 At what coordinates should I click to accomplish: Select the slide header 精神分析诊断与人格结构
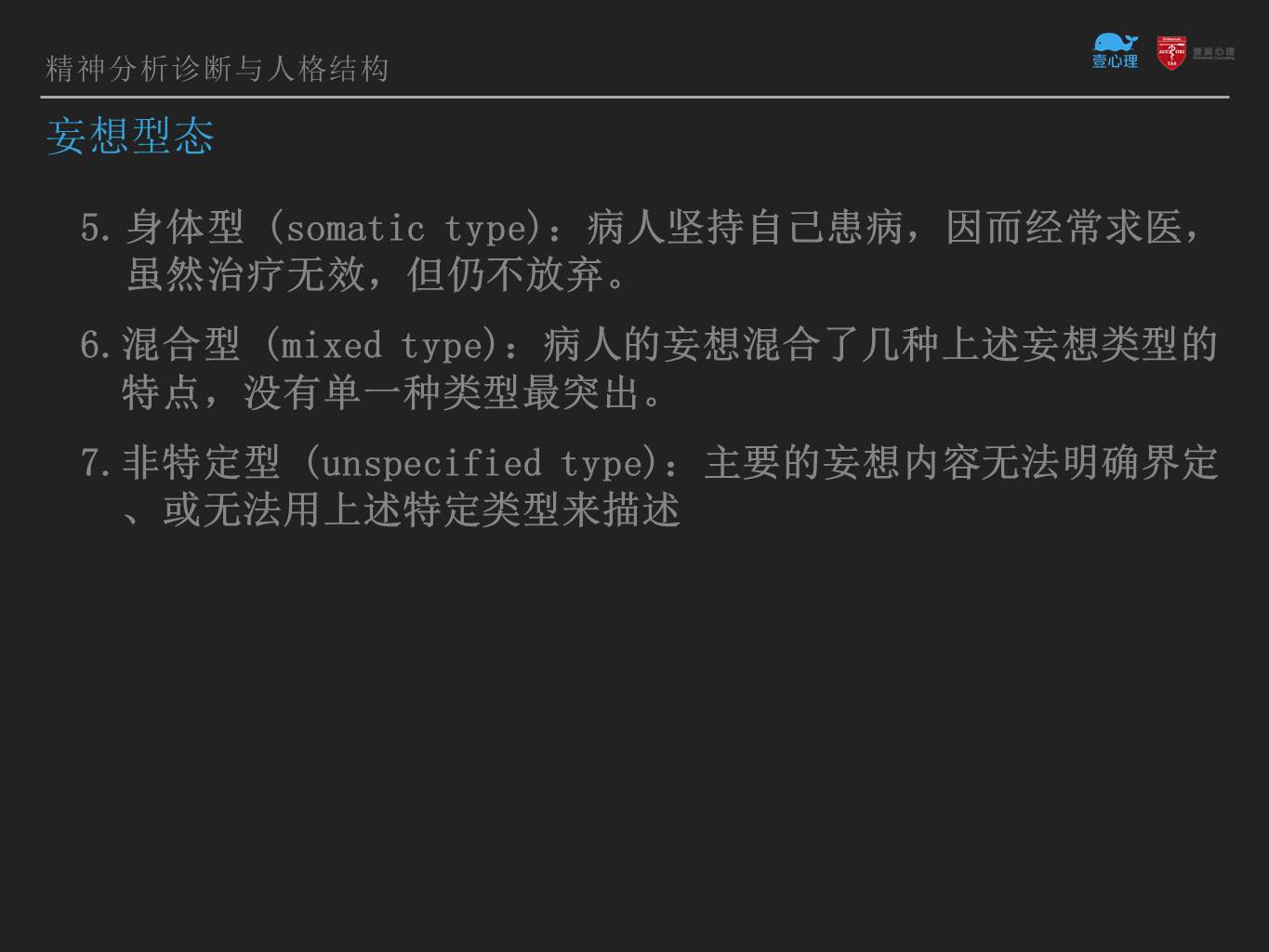[x=218, y=68]
